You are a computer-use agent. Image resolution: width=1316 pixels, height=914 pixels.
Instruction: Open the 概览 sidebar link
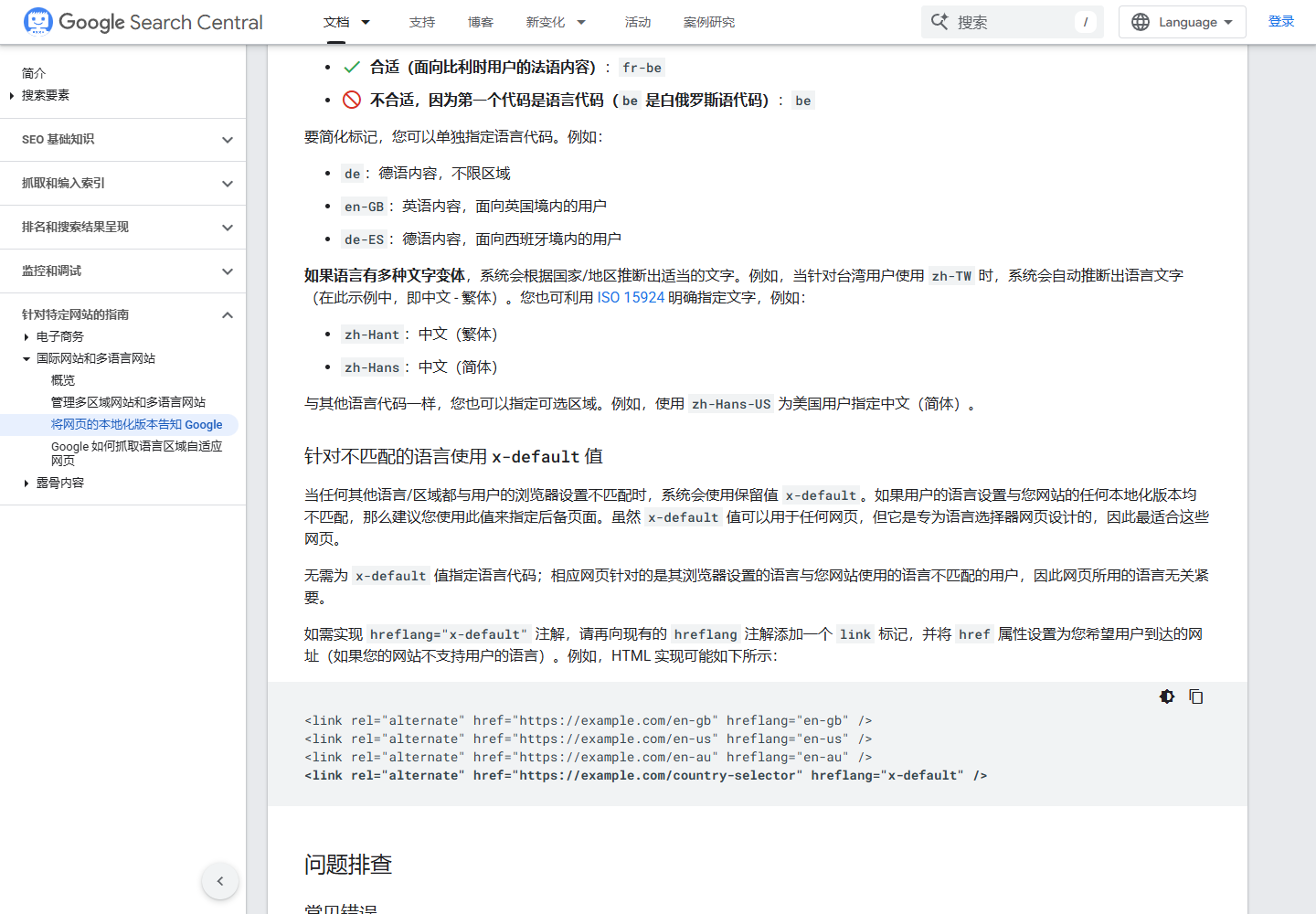pyautogui.click(x=63, y=380)
